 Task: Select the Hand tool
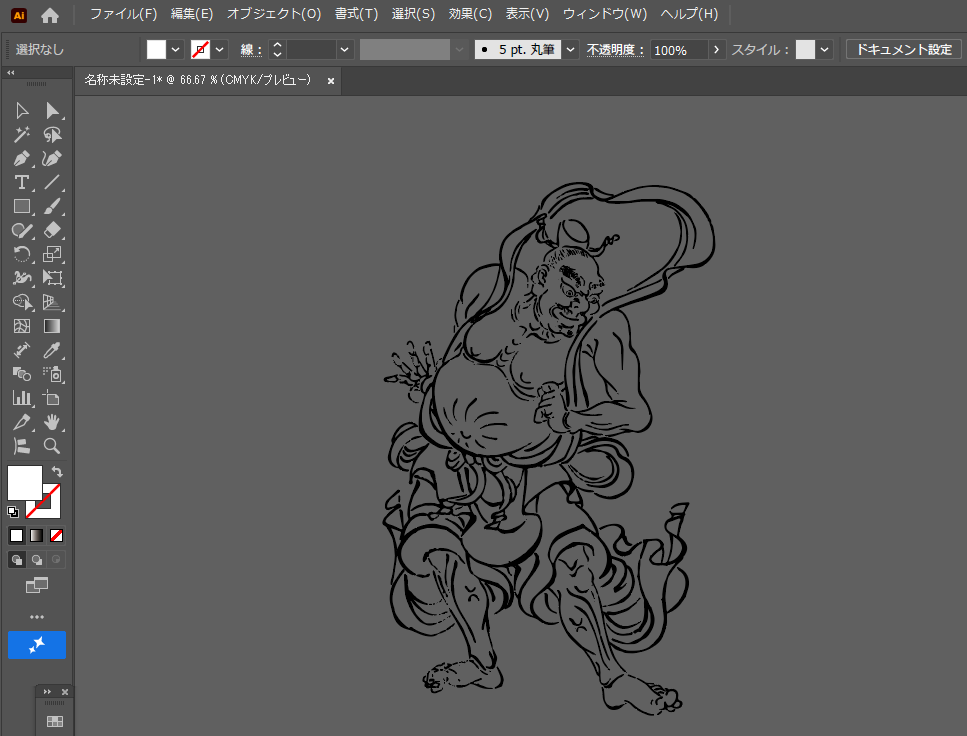52,422
